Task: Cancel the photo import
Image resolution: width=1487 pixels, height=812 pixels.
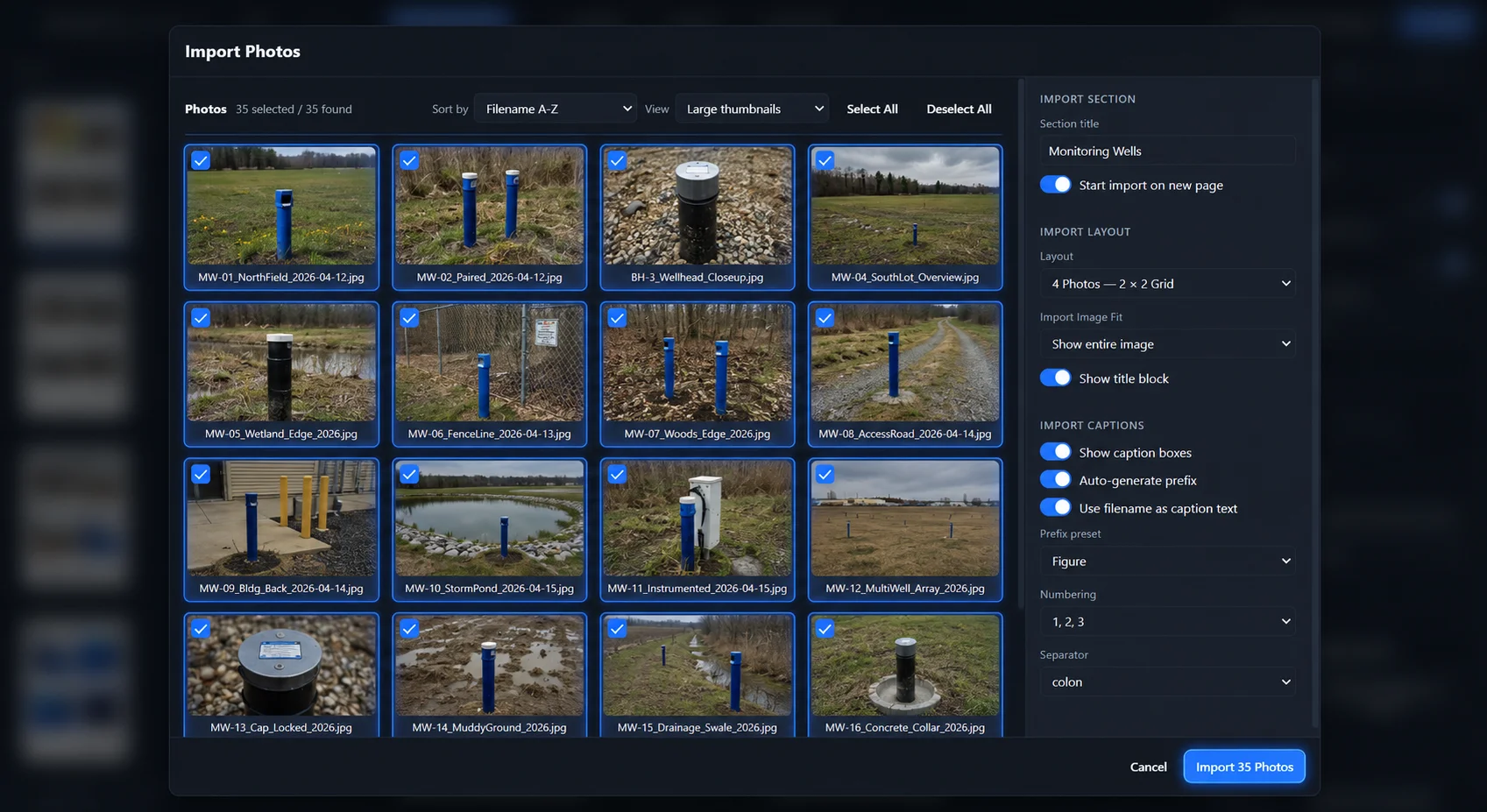Action: [1148, 766]
